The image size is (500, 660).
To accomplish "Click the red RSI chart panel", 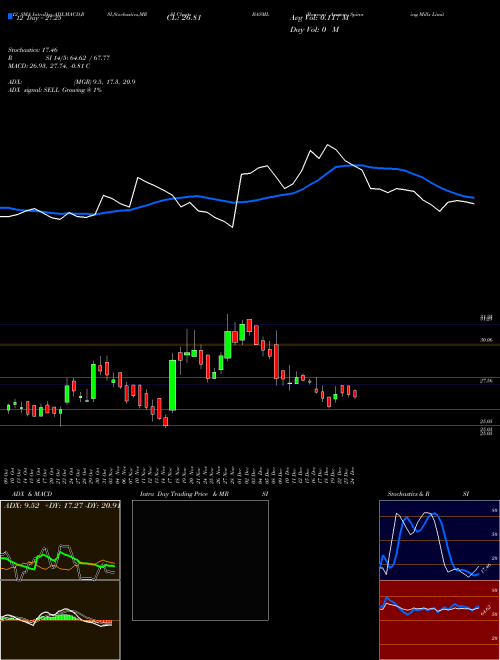I will 439,620.
